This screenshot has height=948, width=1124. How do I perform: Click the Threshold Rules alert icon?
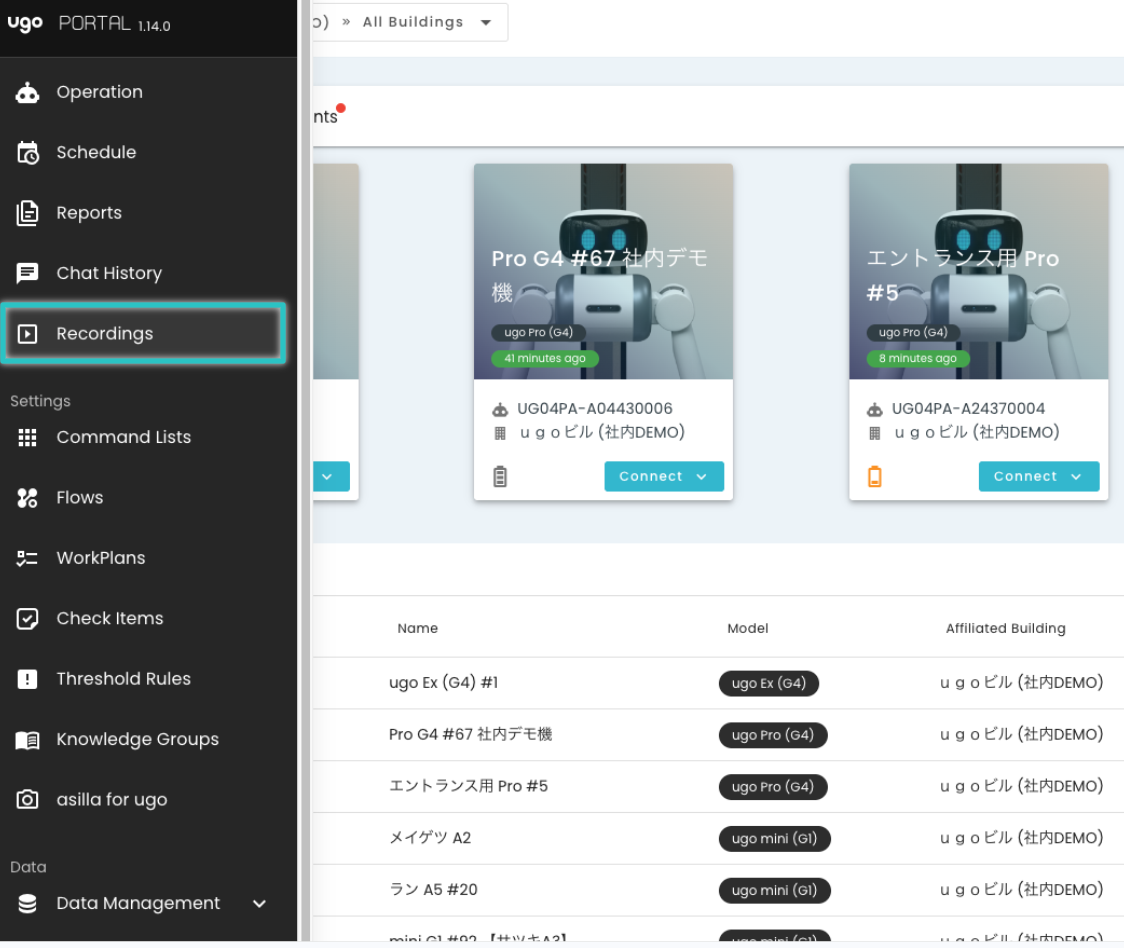click(x=27, y=679)
